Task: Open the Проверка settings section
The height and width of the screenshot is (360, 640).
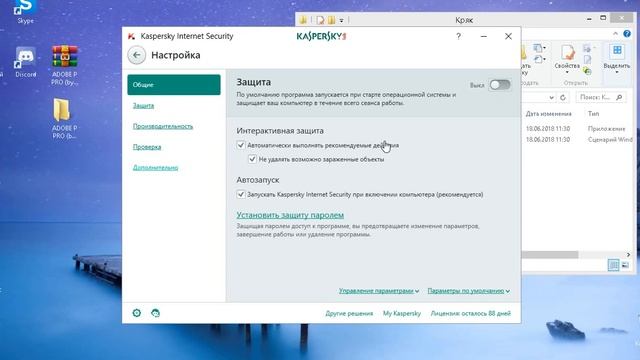Action: point(147,147)
